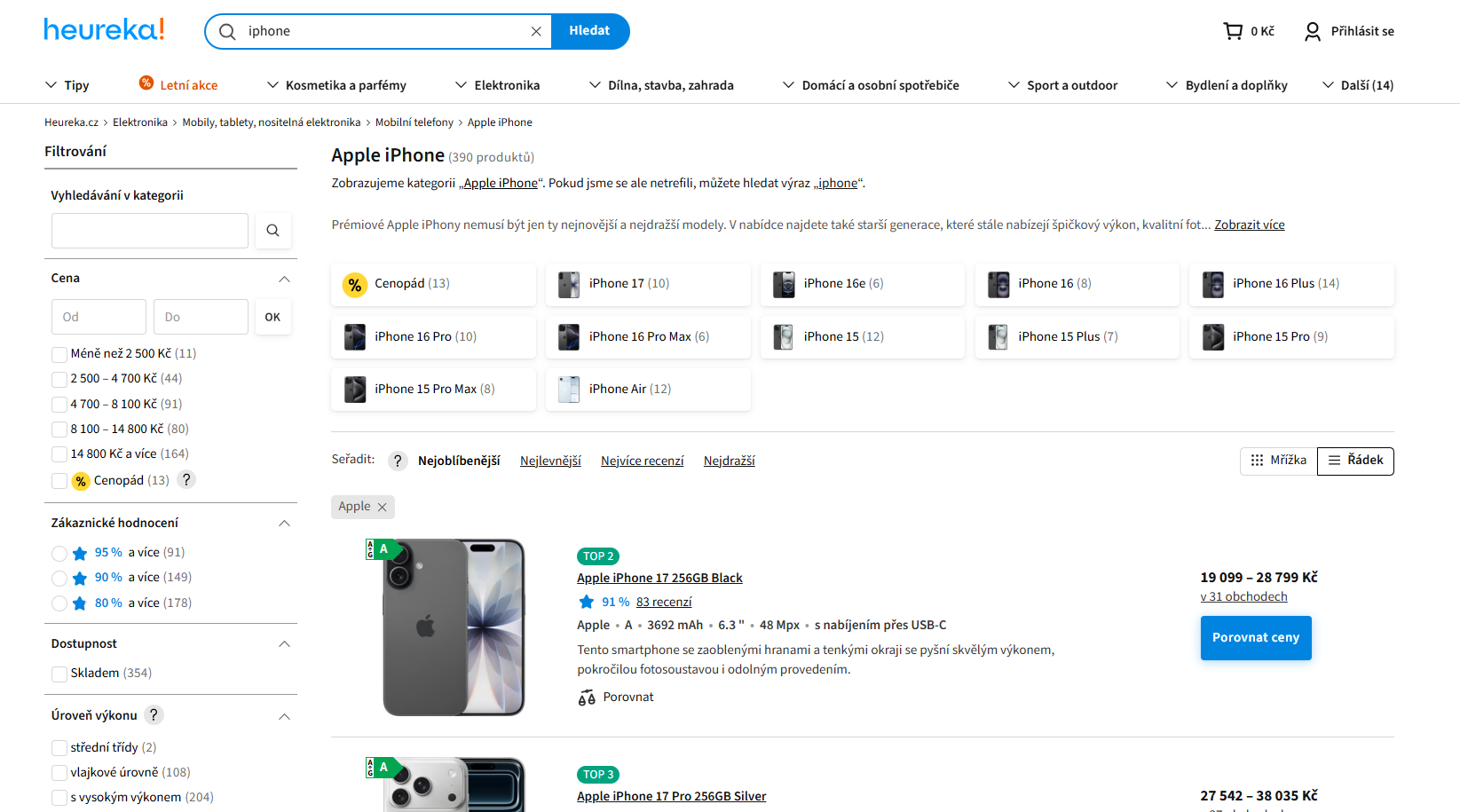The width and height of the screenshot is (1460, 812).
Task: Click Porovnat ceny for iPhone 17
Action: (1256, 637)
